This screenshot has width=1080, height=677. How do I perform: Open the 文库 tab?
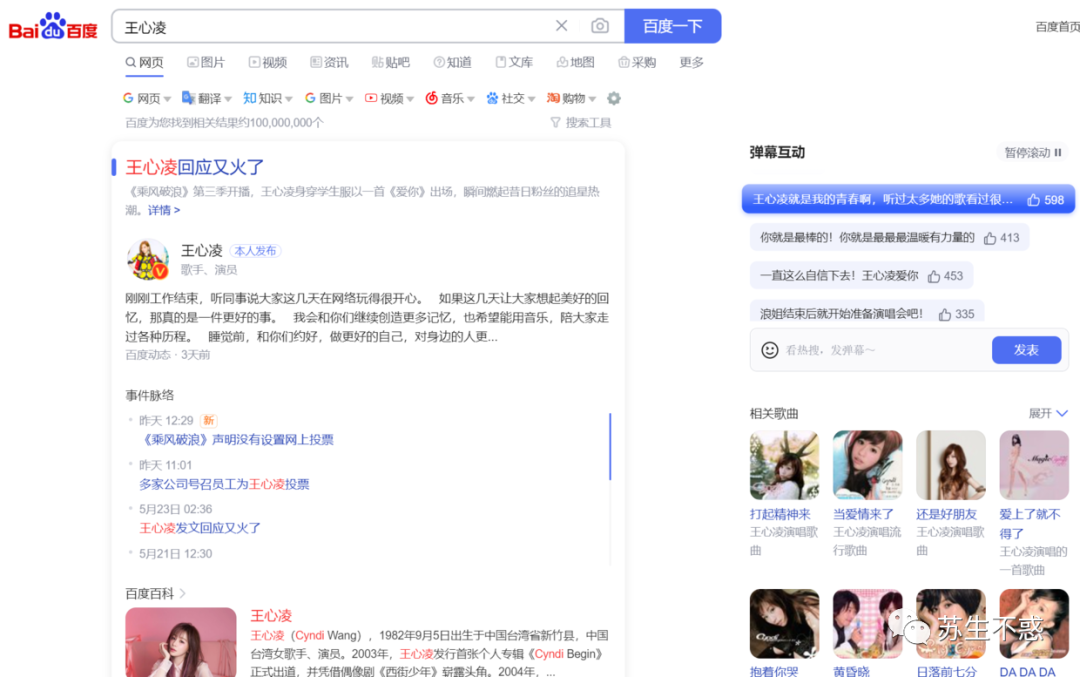click(515, 63)
